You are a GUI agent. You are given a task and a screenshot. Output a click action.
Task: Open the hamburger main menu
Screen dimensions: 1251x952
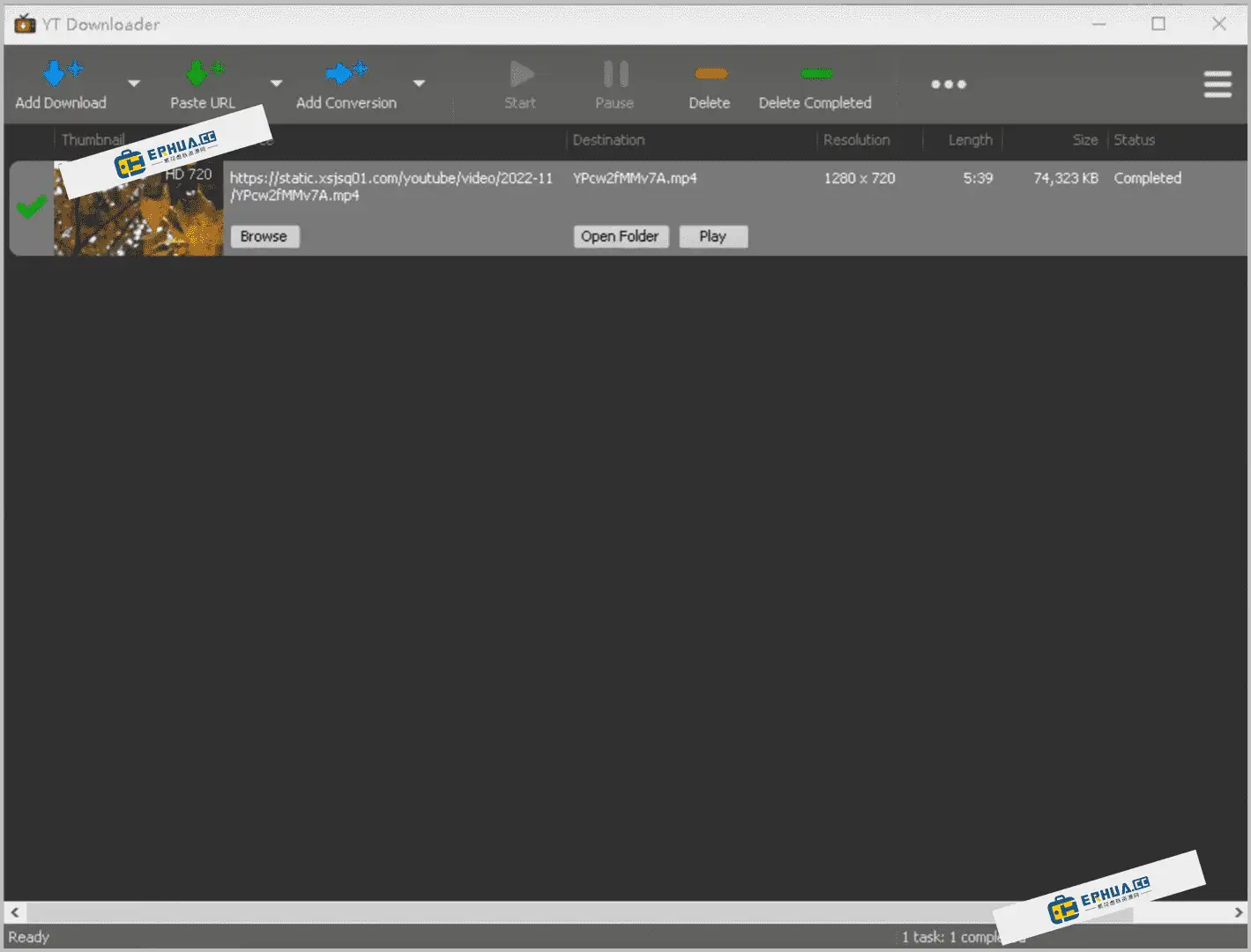[x=1217, y=85]
